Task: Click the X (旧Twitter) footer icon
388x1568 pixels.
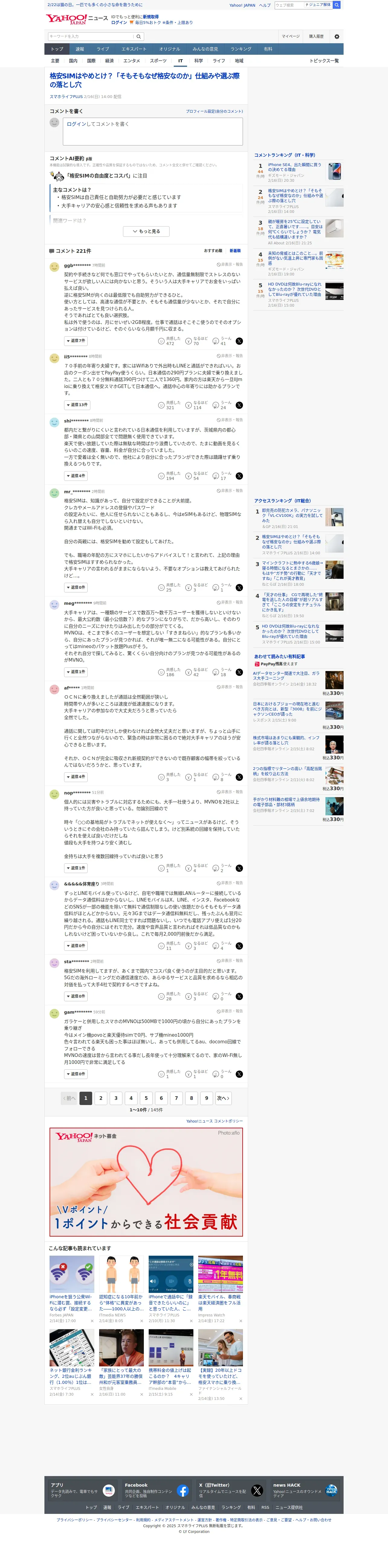Action: tap(257, 1491)
